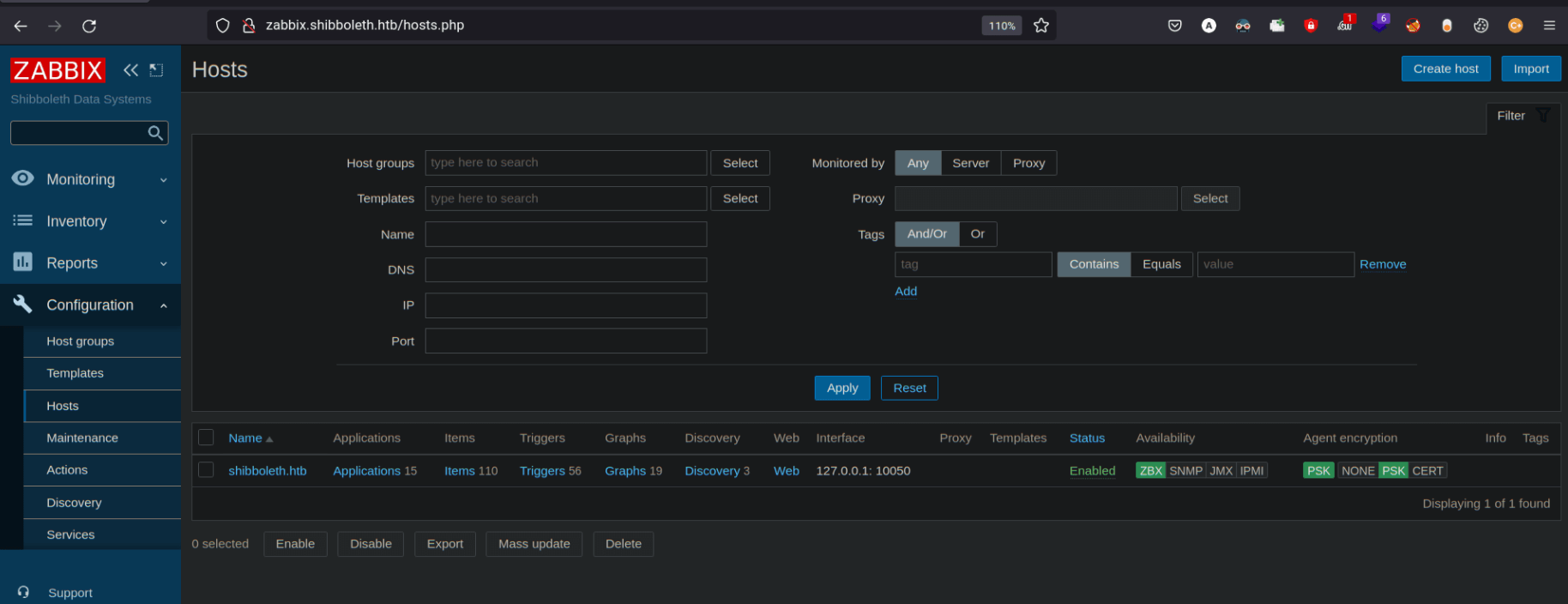Image resolution: width=1568 pixels, height=604 pixels.
Task: Click the Create host button
Action: point(1445,69)
